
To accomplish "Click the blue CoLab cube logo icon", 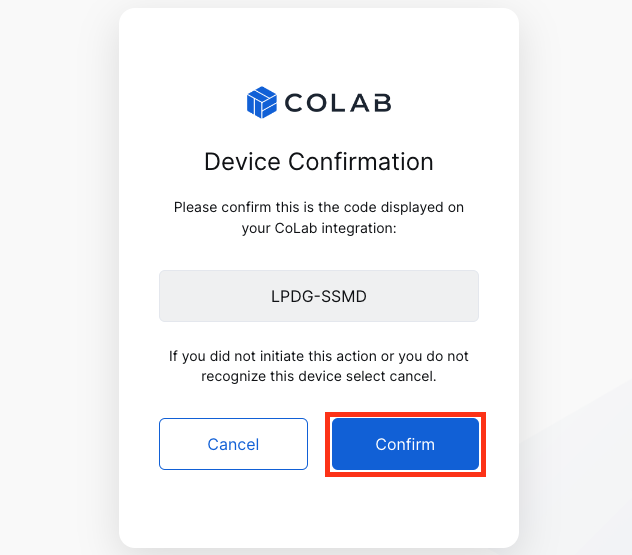I will click(x=262, y=102).
